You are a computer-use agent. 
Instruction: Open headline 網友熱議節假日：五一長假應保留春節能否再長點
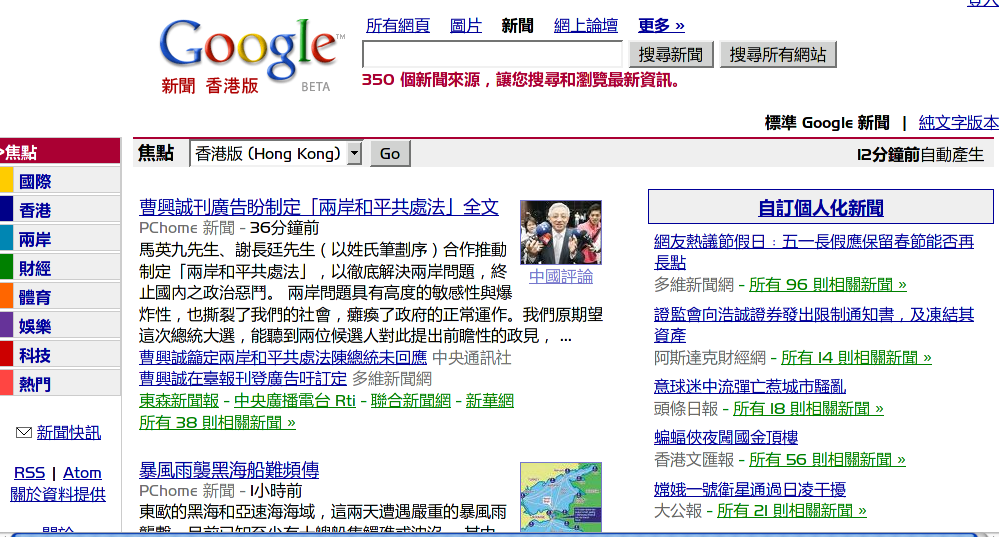click(x=814, y=252)
